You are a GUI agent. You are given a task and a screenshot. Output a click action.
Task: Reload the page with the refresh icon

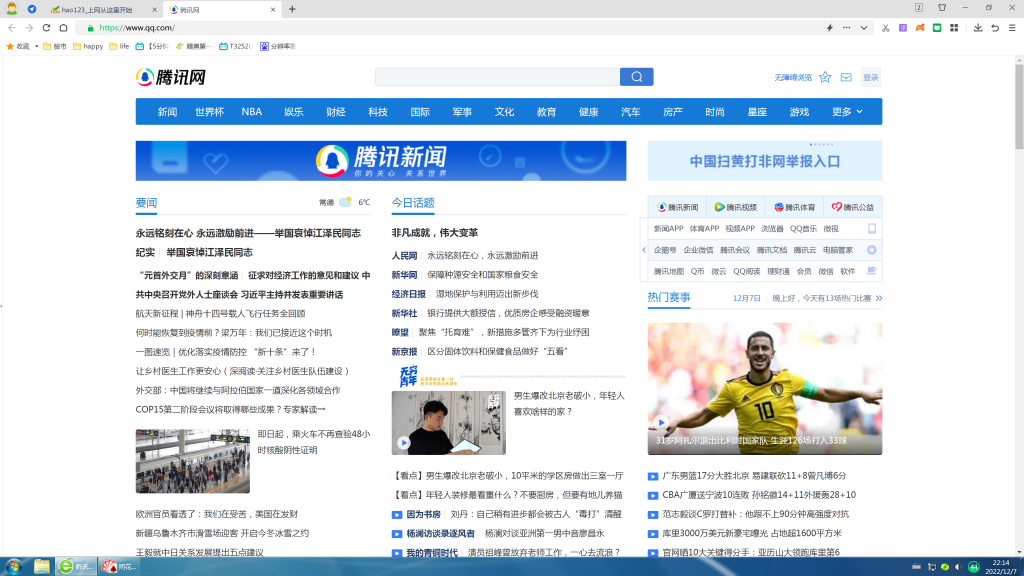click(x=46, y=28)
